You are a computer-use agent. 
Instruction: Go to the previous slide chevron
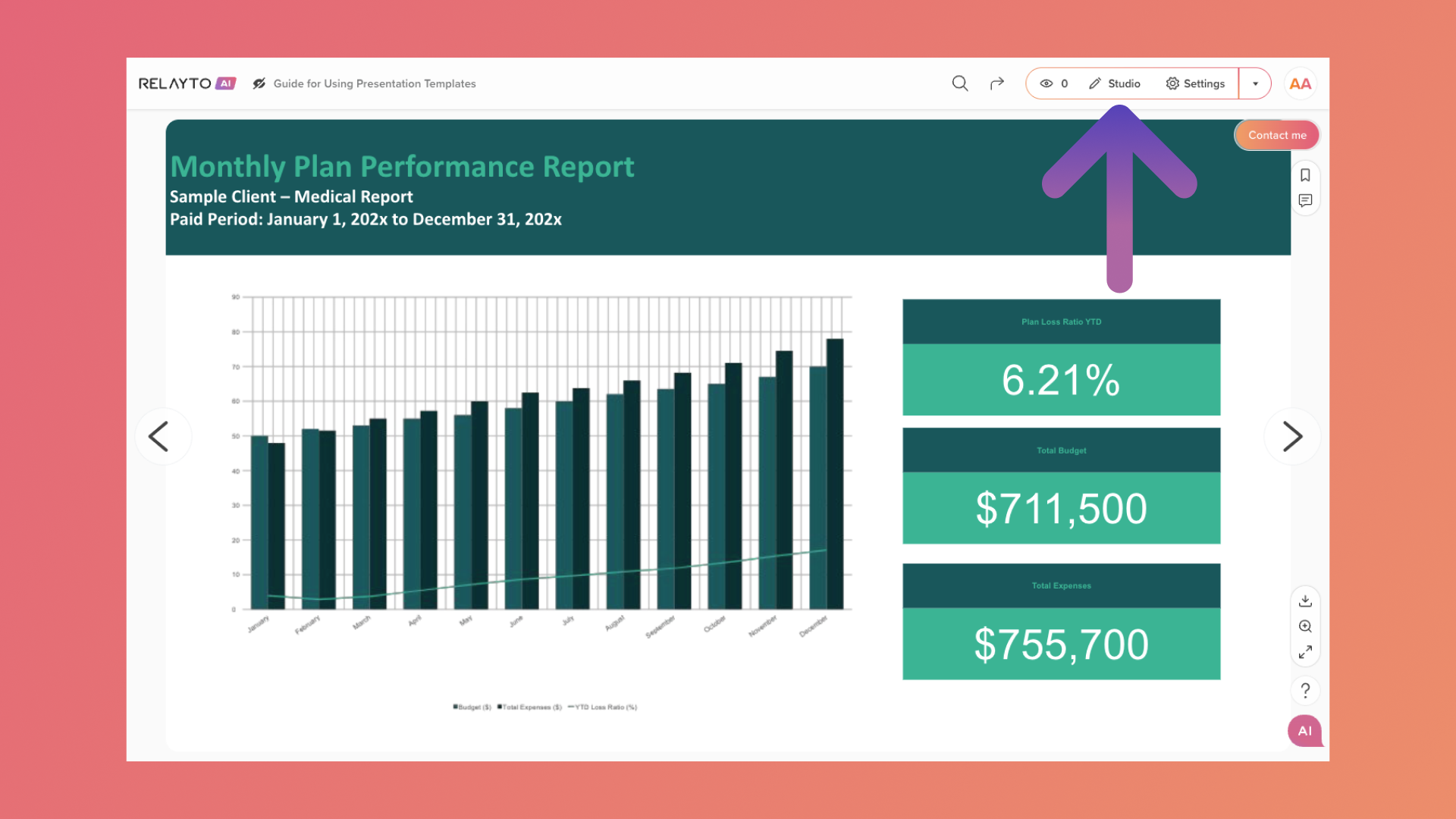pos(159,436)
